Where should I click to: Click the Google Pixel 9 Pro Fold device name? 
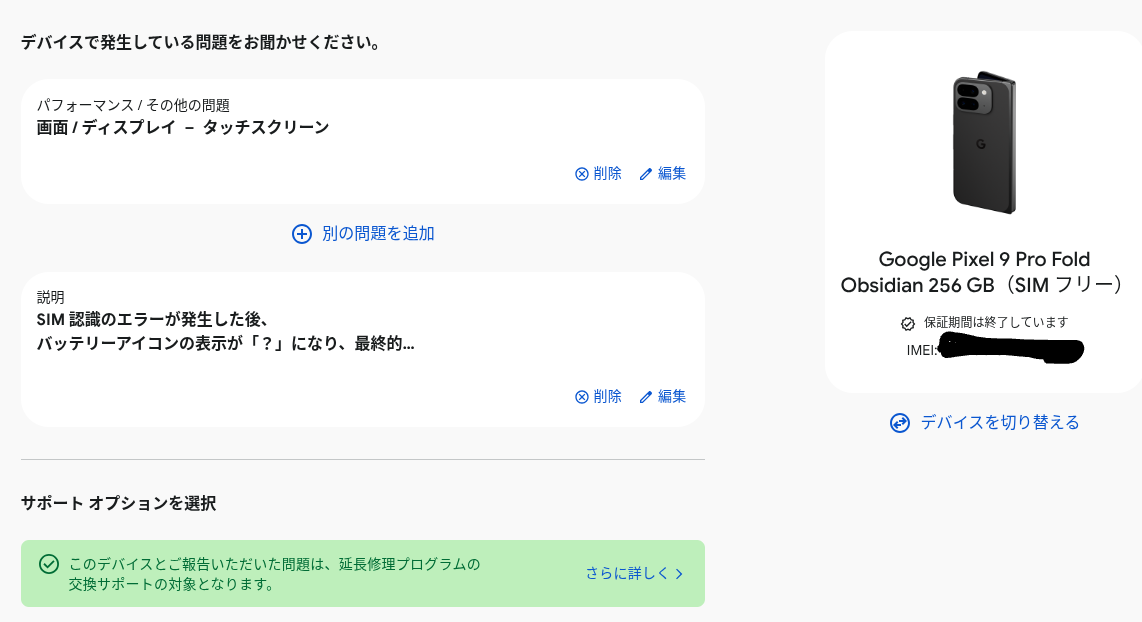(984, 259)
